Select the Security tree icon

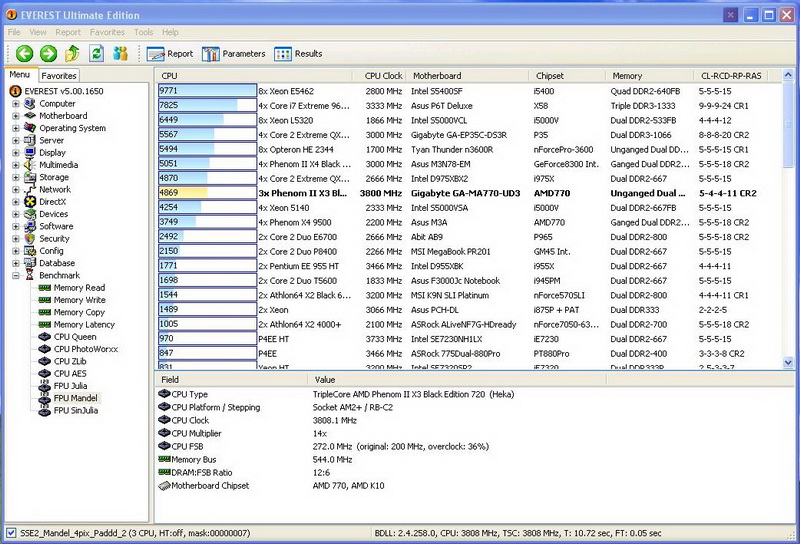pos(30,238)
